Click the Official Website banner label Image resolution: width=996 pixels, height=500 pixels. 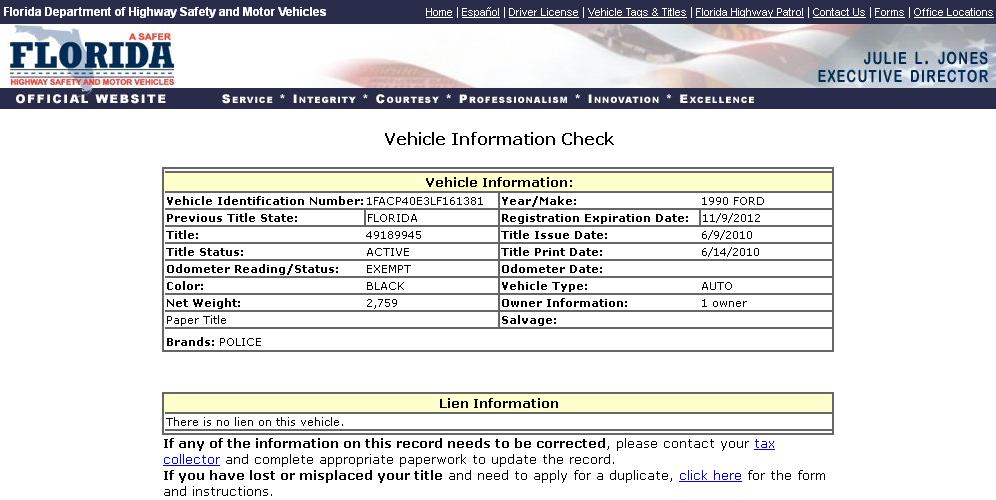point(91,99)
